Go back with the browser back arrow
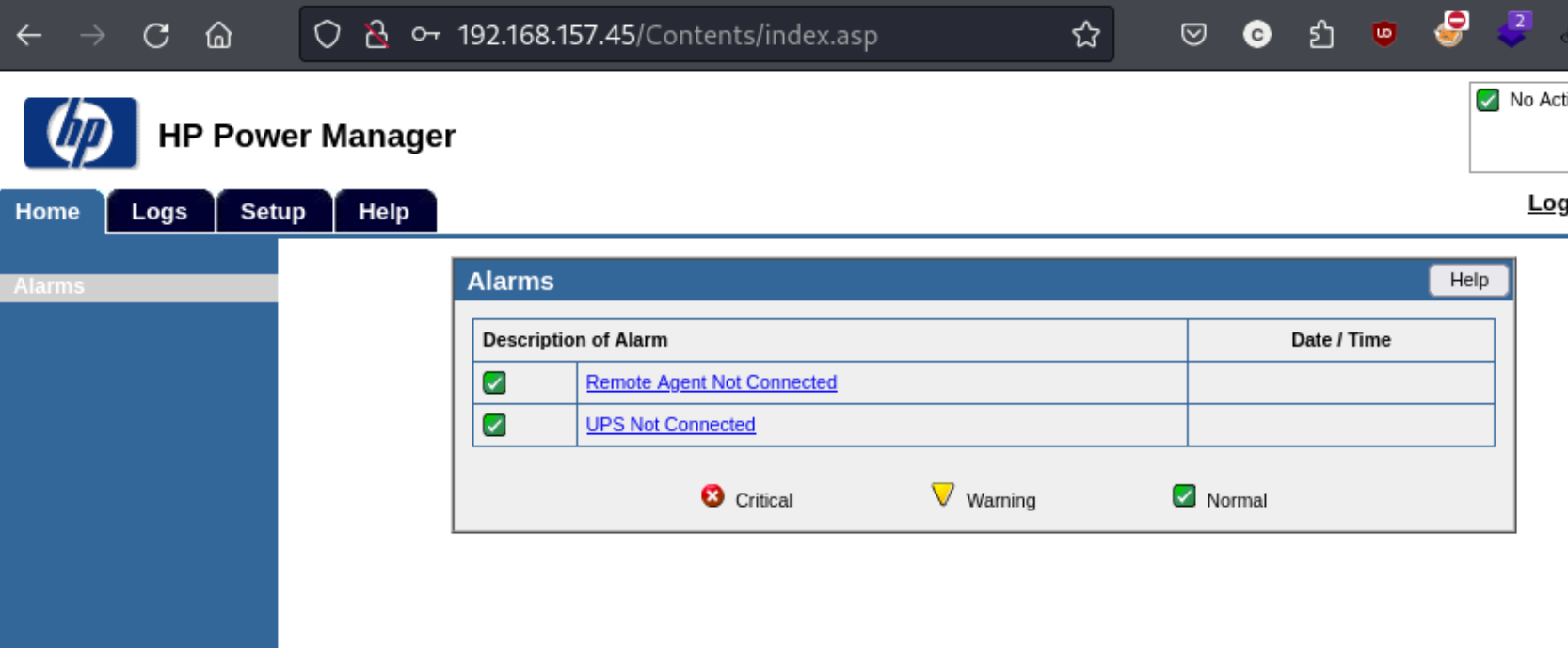 30,36
